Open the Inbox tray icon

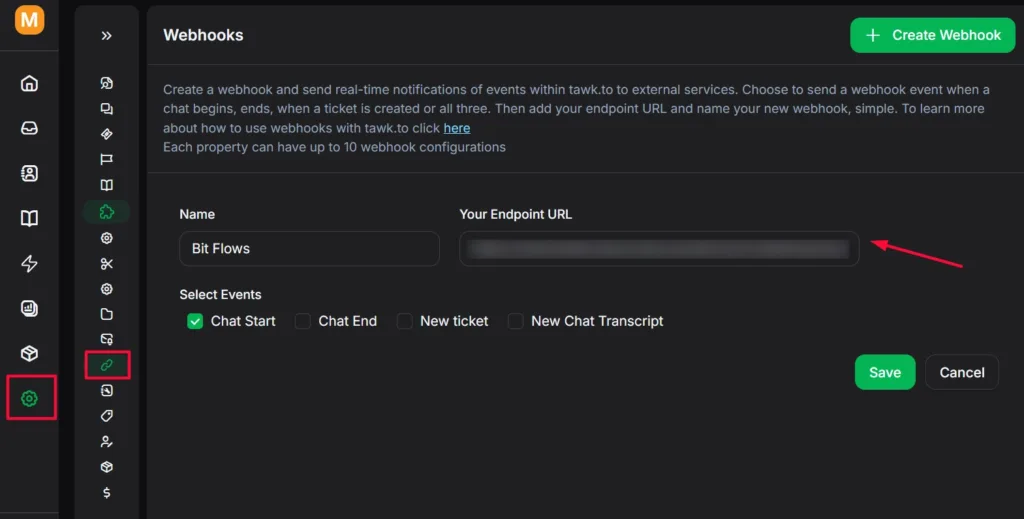pos(29,128)
